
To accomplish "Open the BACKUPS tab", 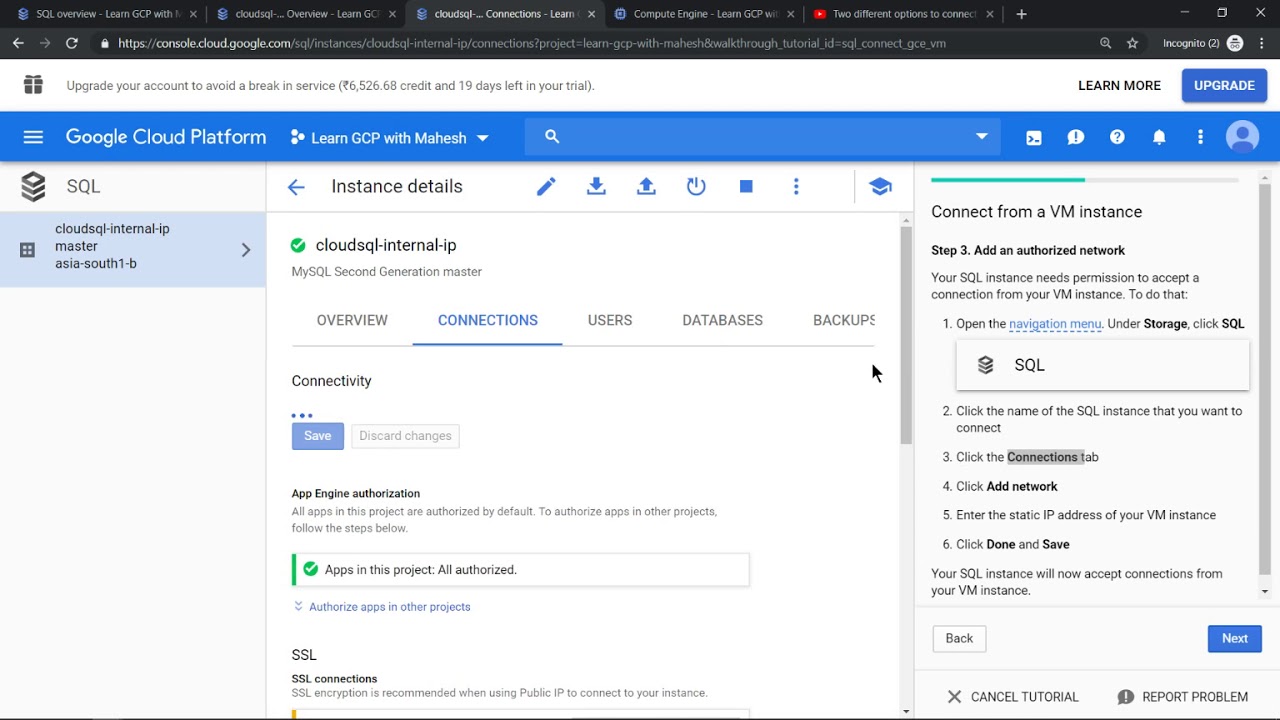I will [x=844, y=320].
